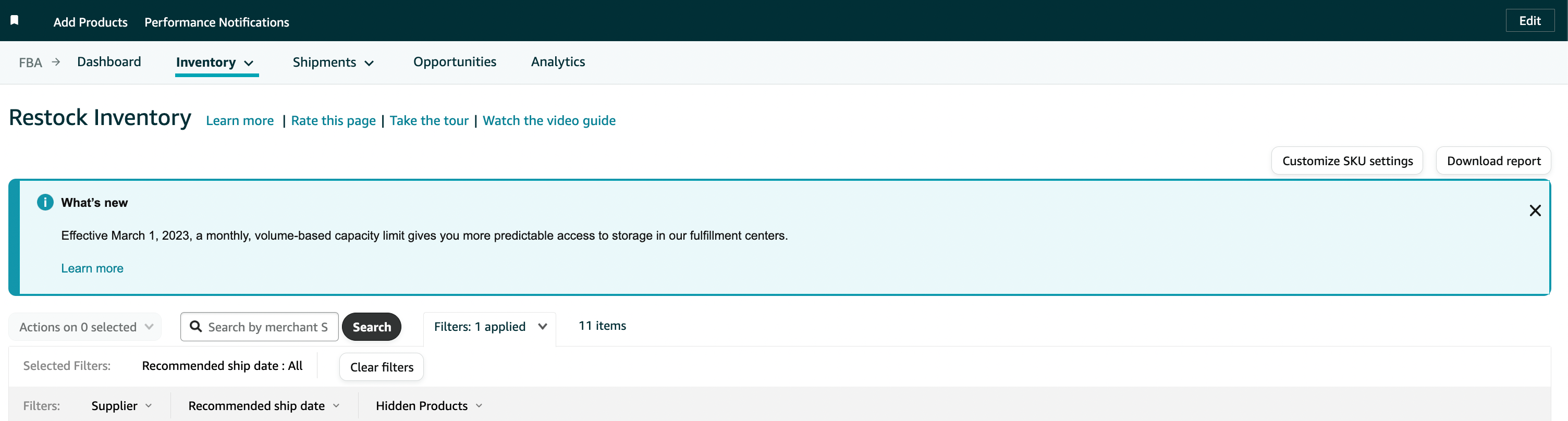Click Rate this page link
1568x421 pixels.
(x=333, y=120)
